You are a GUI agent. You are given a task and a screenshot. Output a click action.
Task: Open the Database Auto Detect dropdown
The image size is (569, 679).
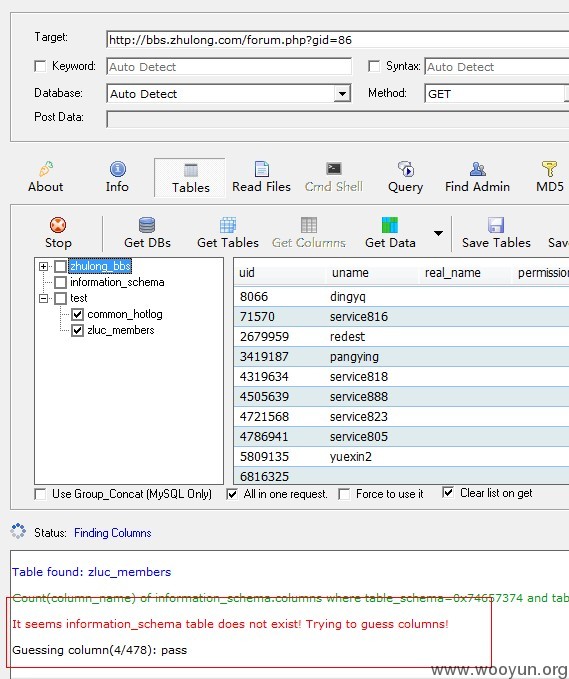click(342, 94)
